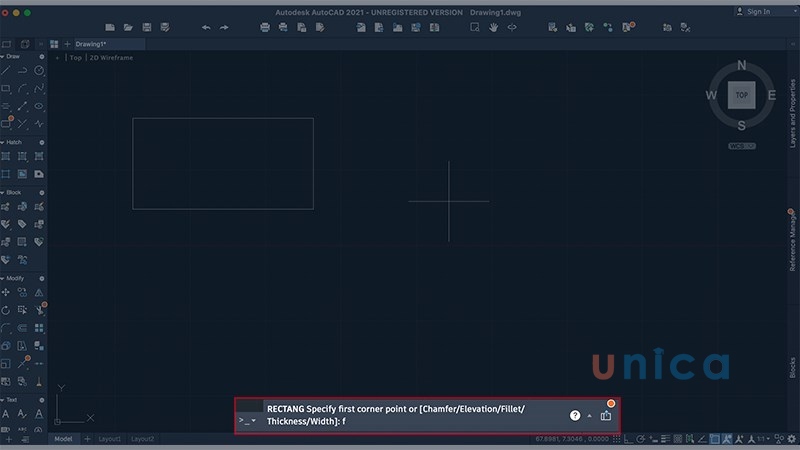Open Layers and Properties side panel
800x450 pixels.
tap(792, 113)
